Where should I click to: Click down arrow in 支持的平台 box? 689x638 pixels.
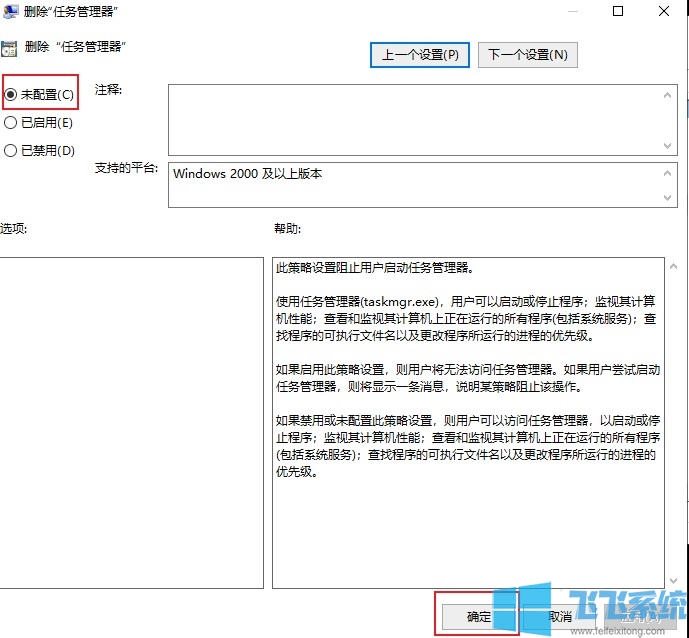tap(667, 198)
